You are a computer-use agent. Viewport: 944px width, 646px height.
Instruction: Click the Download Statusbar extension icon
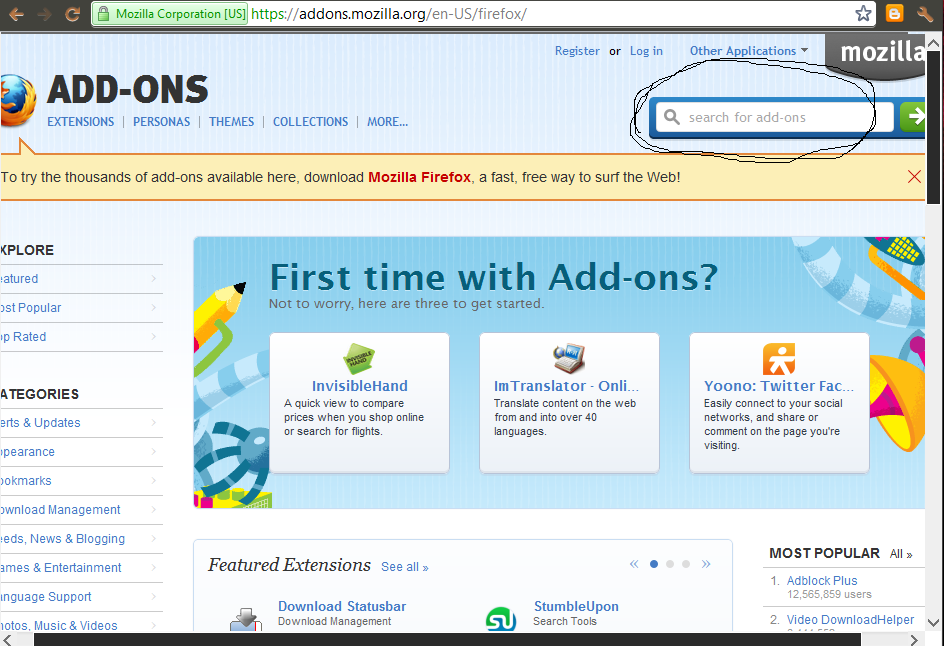[246, 620]
